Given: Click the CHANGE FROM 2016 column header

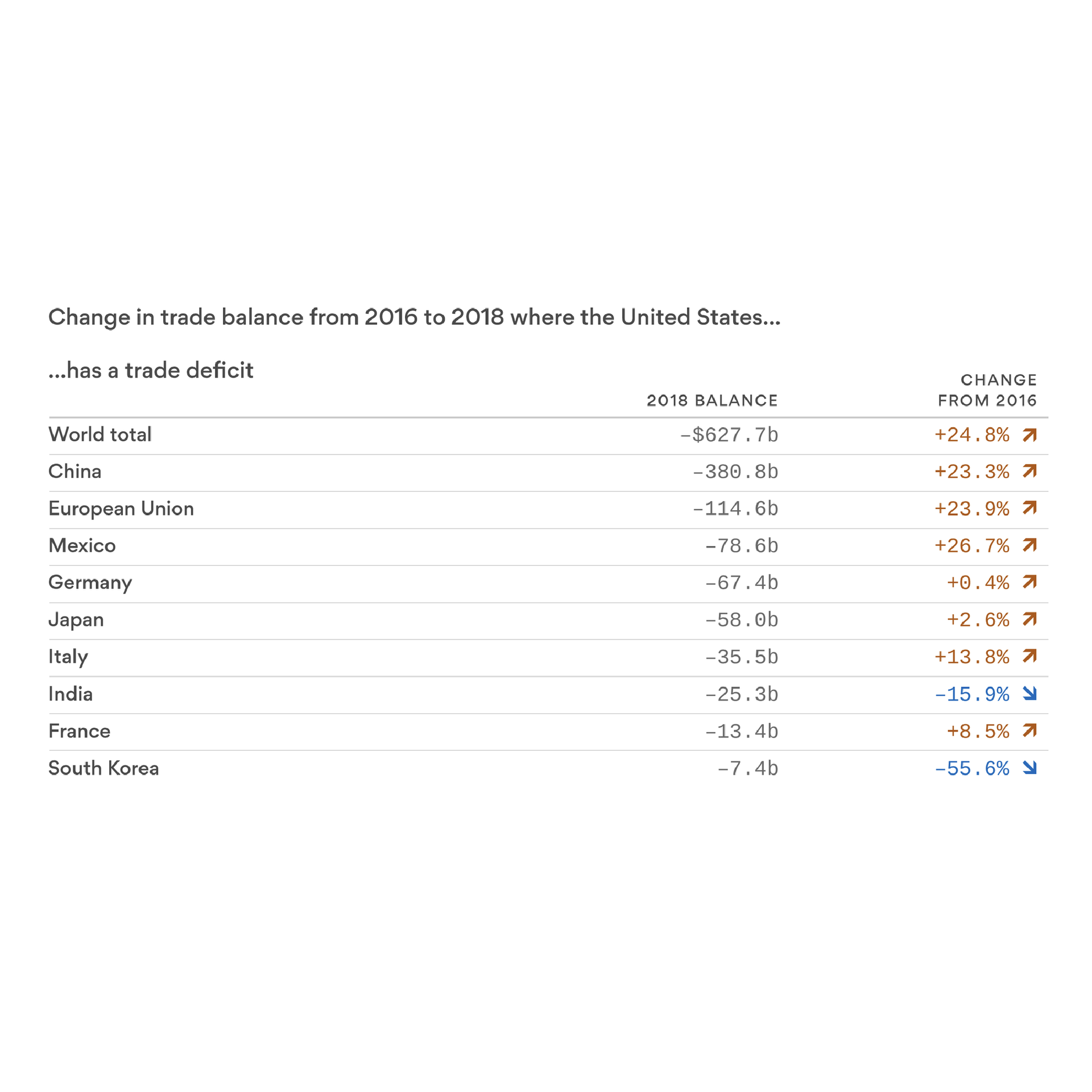Looking at the screenshot, I should [x=987, y=390].
